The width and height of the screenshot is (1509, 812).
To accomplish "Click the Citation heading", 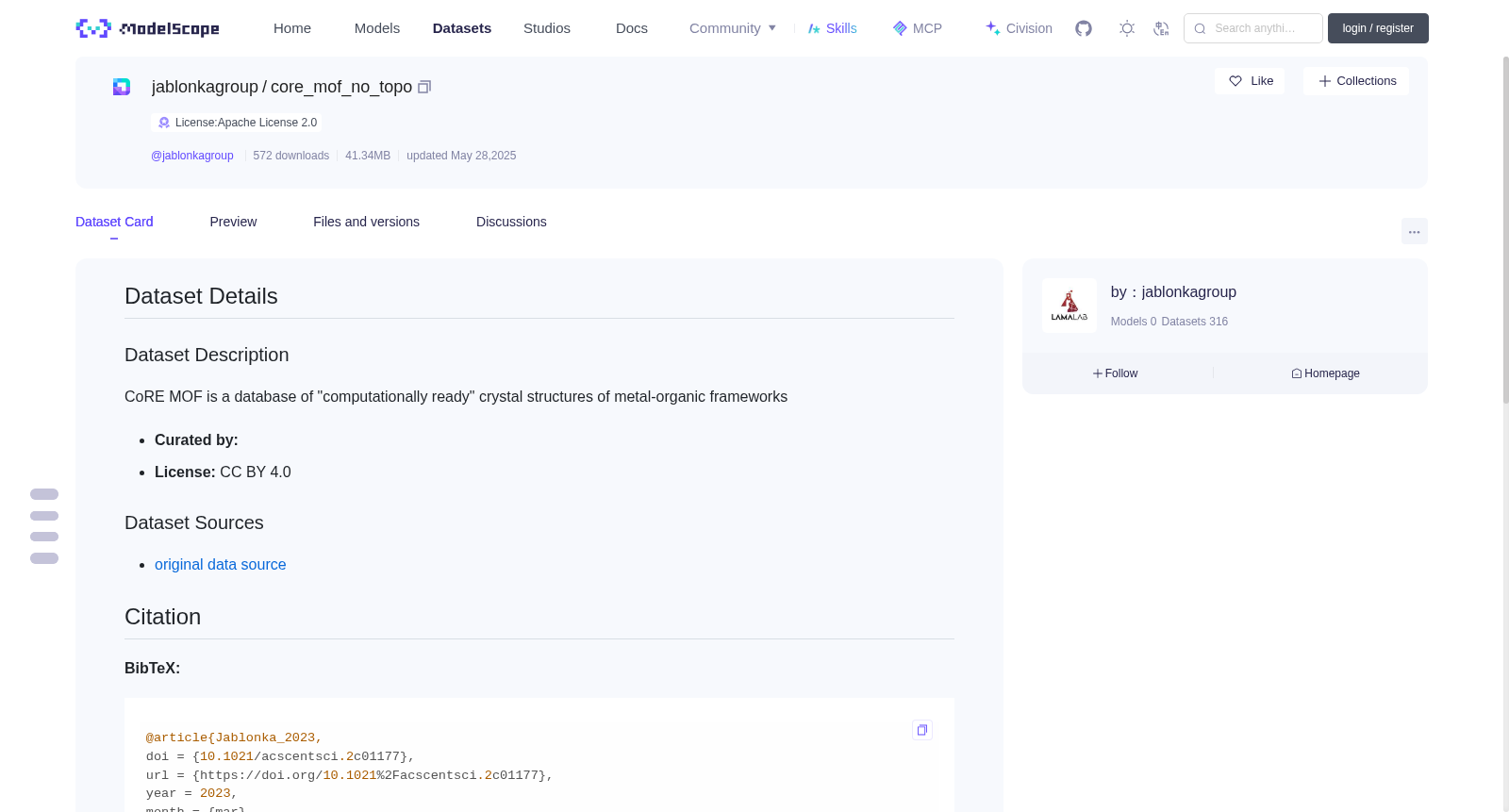I will (162, 617).
